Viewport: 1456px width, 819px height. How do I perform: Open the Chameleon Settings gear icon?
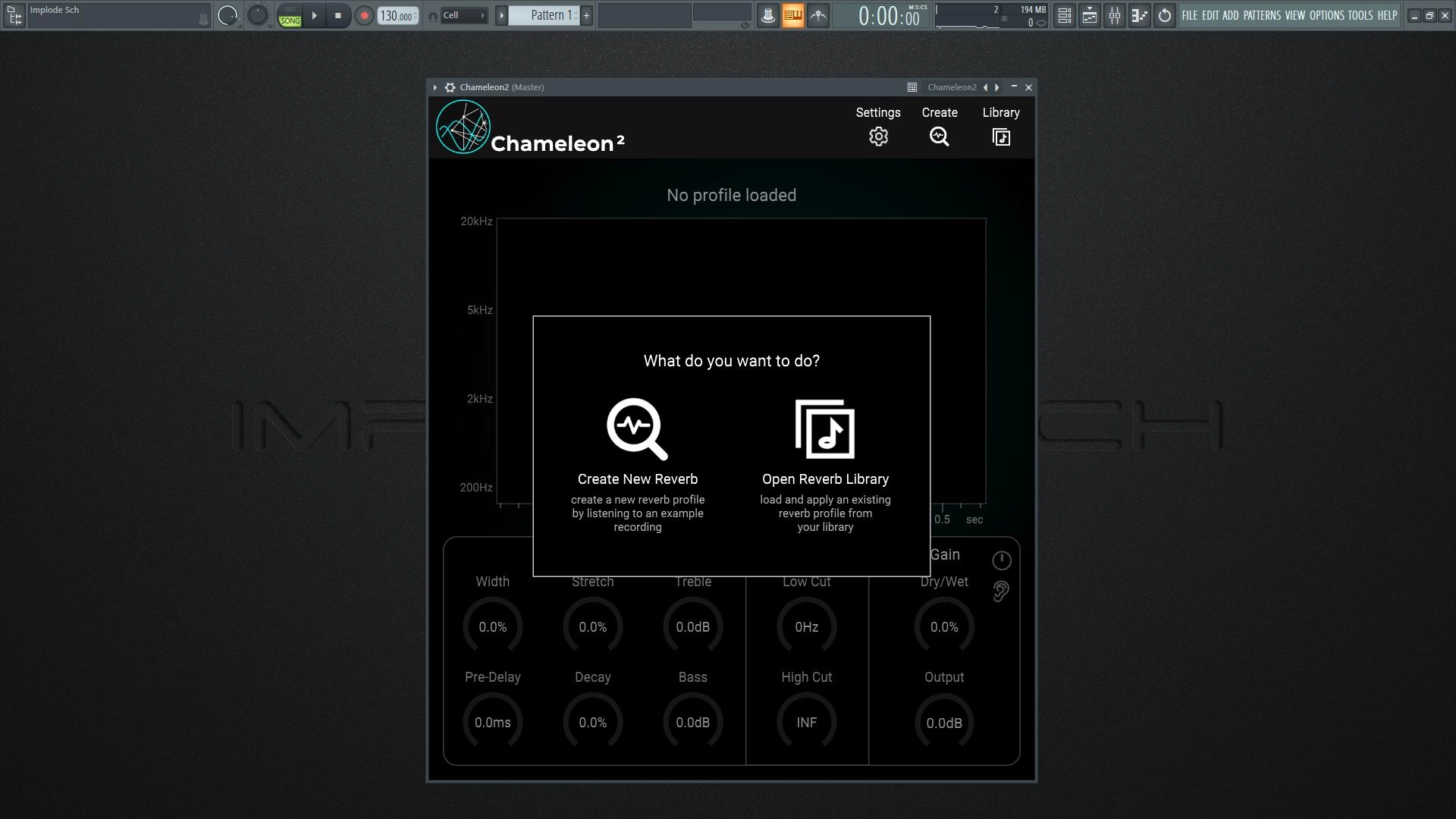[878, 136]
